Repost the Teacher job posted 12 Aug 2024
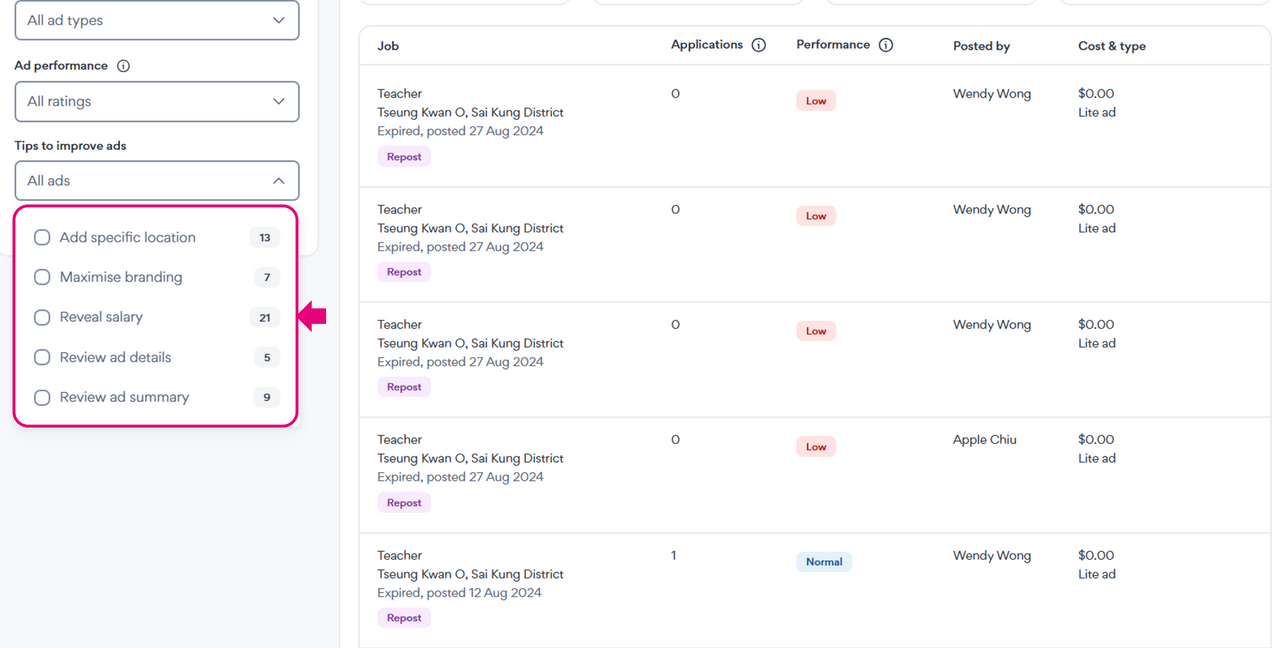 (x=404, y=618)
